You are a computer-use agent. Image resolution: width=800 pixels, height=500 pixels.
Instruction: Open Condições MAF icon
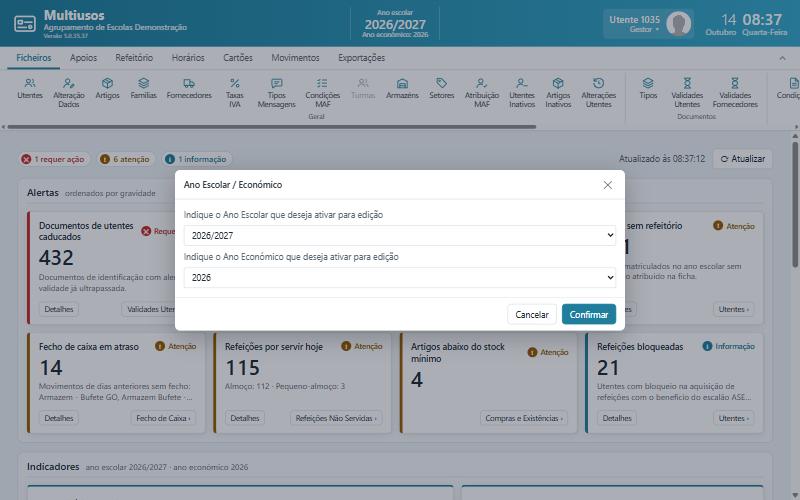coord(322,92)
